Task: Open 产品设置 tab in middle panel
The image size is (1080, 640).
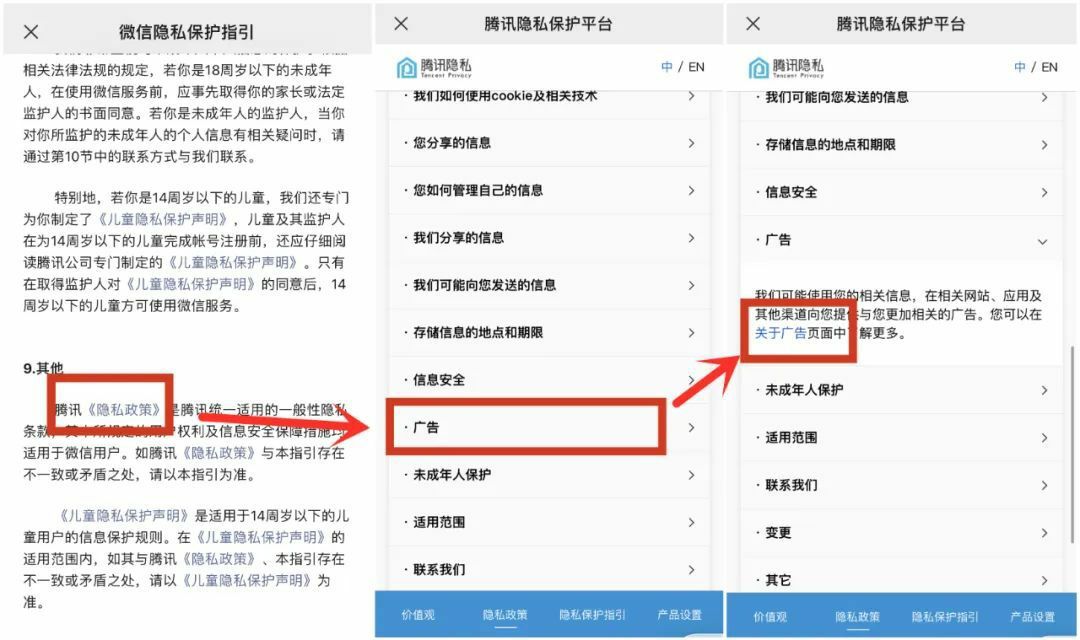Action: click(679, 615)
